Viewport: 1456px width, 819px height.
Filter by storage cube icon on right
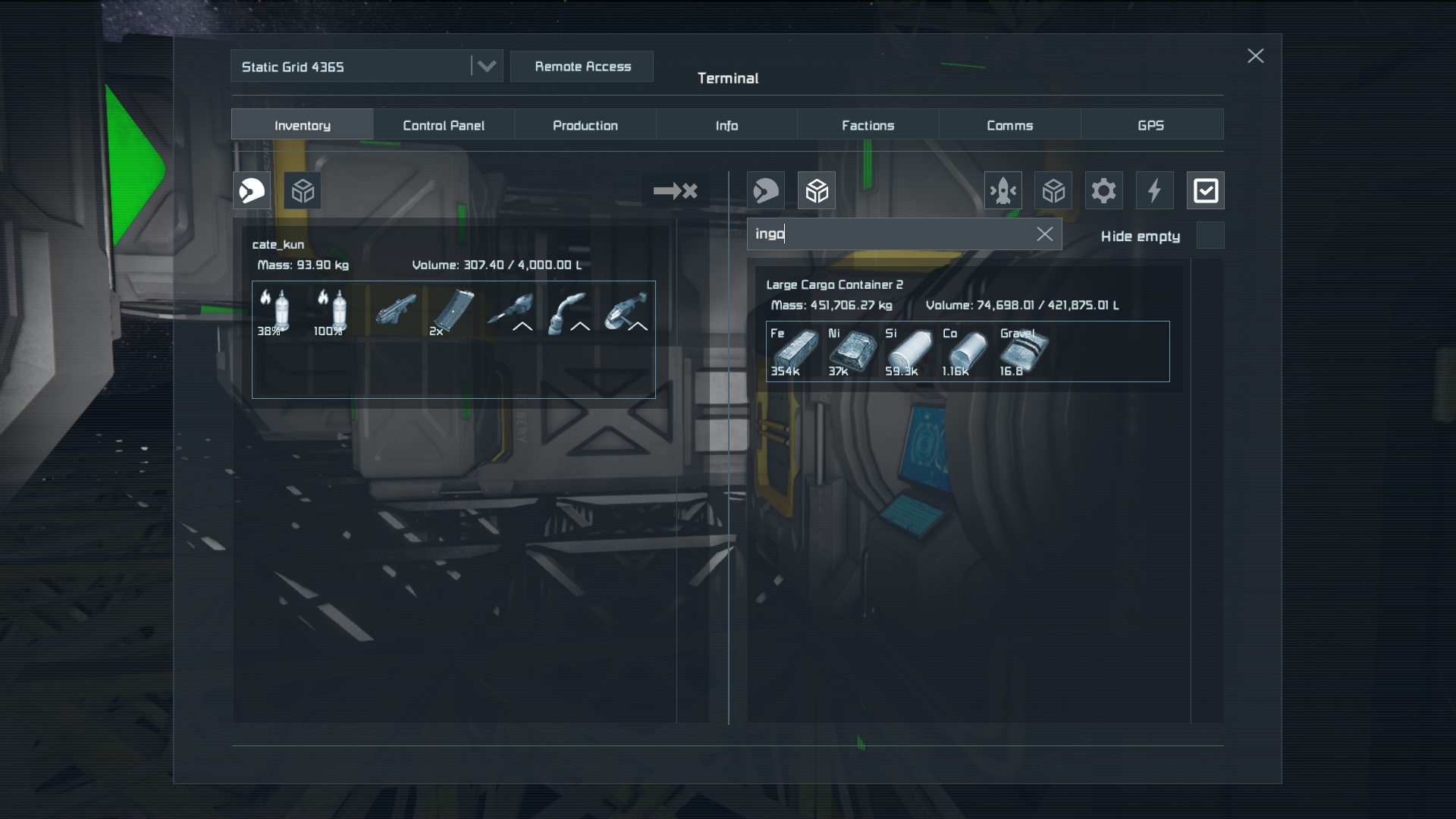click(1053, 190)
